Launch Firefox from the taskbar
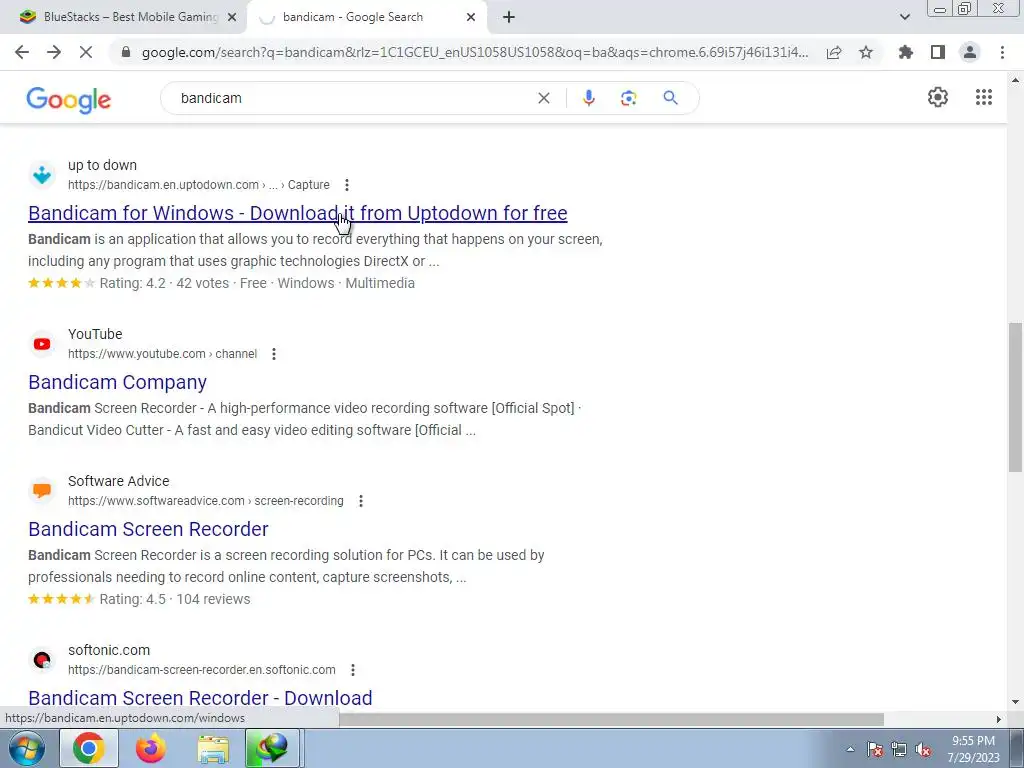 (x=150, y=748)
